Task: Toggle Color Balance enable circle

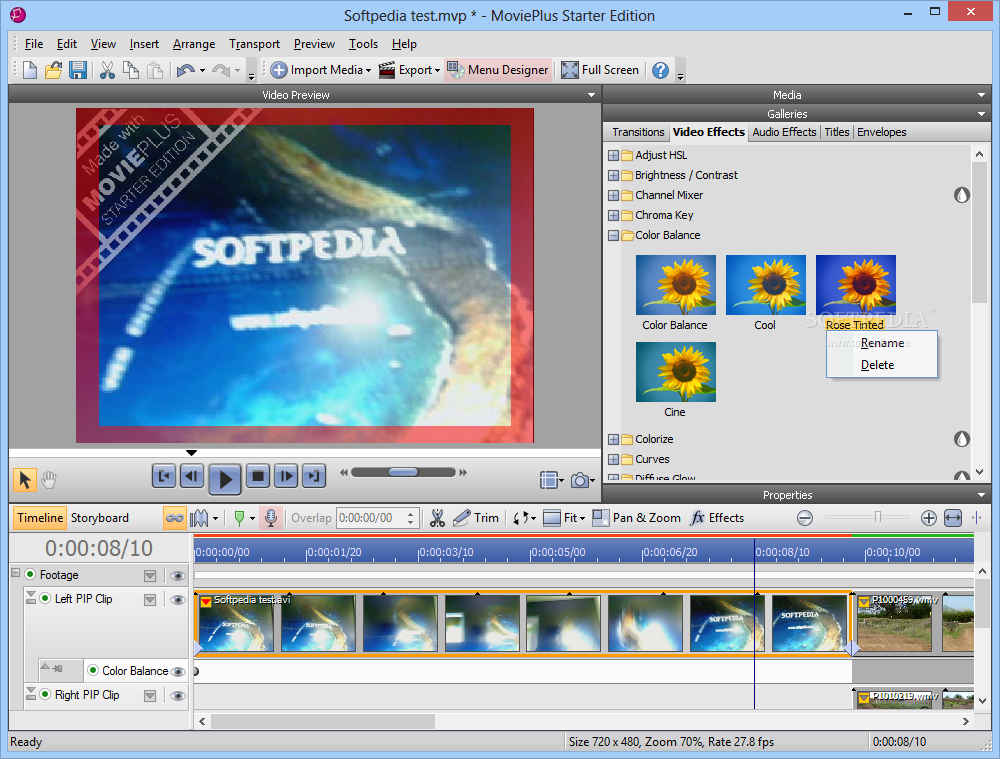Action: point(93,670)
